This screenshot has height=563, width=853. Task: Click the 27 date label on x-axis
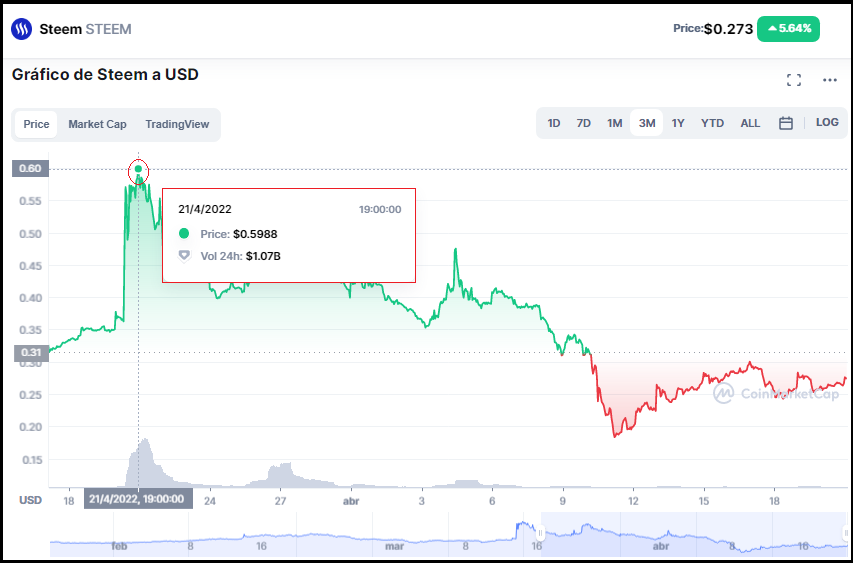click(280, 501)
